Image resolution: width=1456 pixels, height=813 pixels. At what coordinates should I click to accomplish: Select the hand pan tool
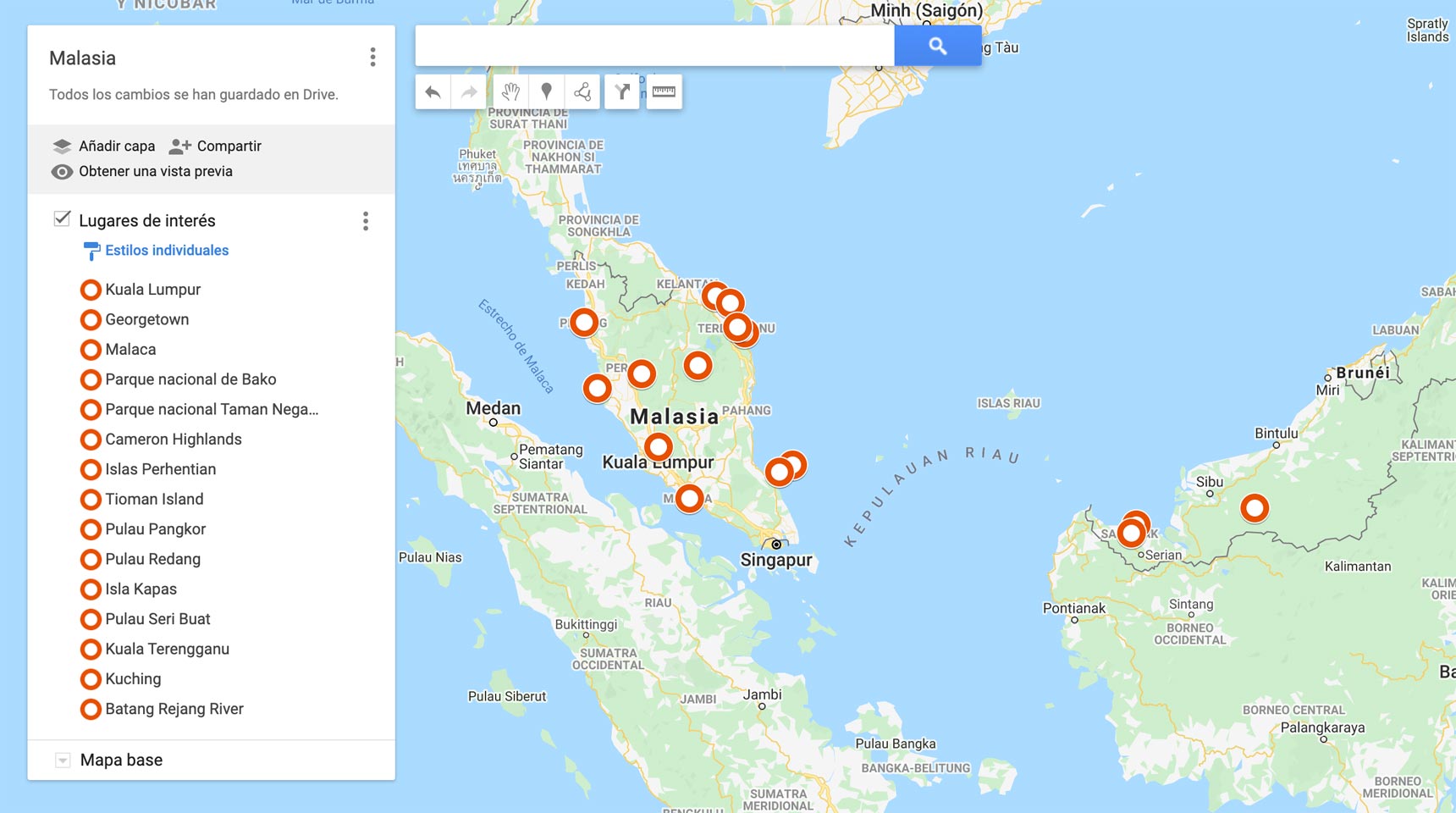click(x=510, y=92)
